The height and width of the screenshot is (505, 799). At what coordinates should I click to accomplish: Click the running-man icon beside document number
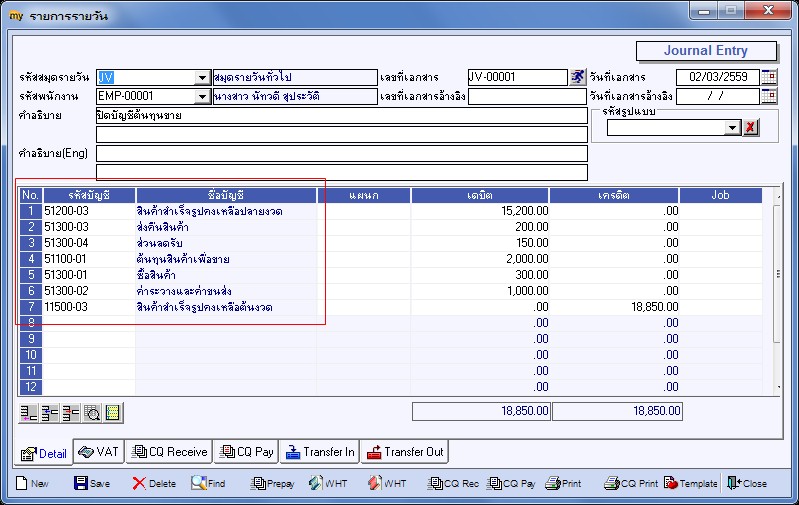click(577, 77)
